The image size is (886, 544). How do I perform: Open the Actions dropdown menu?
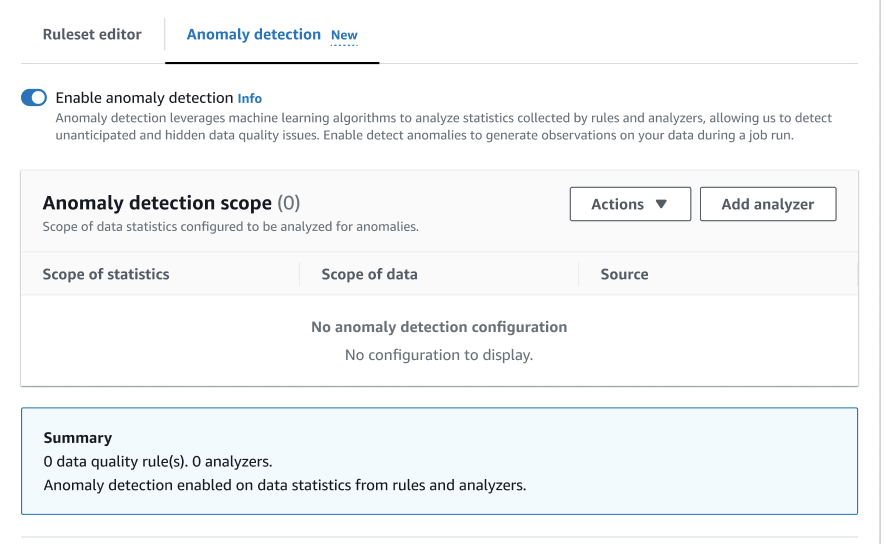(x=629, y=204)
